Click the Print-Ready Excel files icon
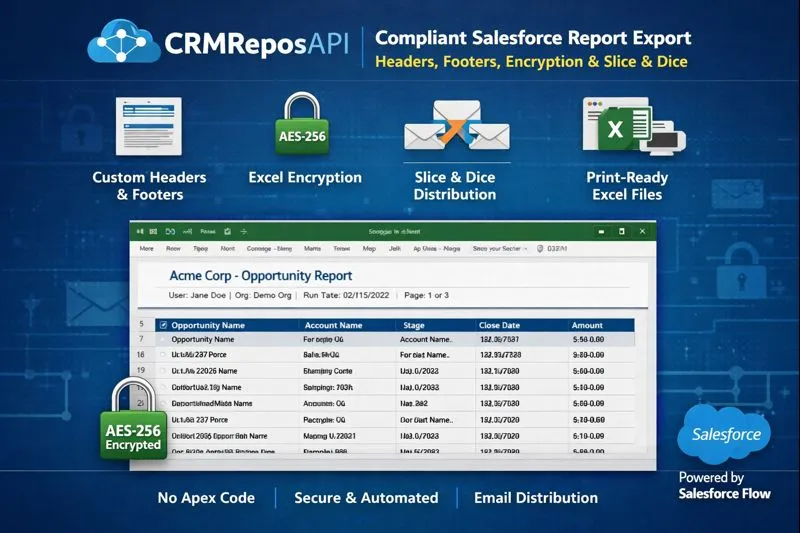The height and width of the screenshot is (533, 800). coord(634,125)
